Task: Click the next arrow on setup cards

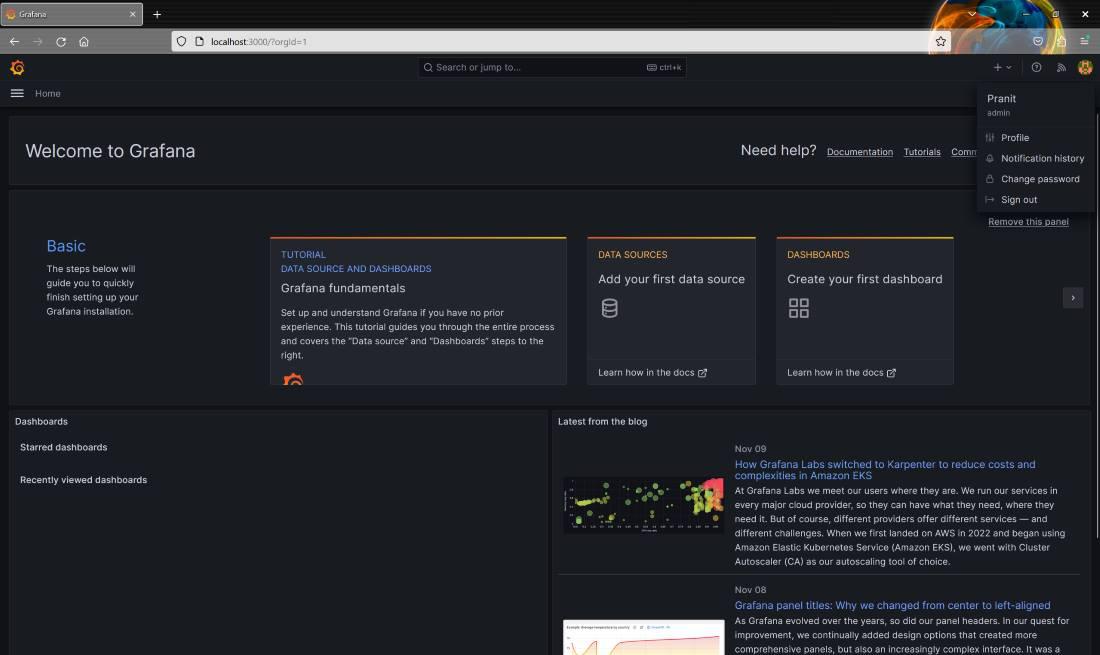Action: [1073, 298]
